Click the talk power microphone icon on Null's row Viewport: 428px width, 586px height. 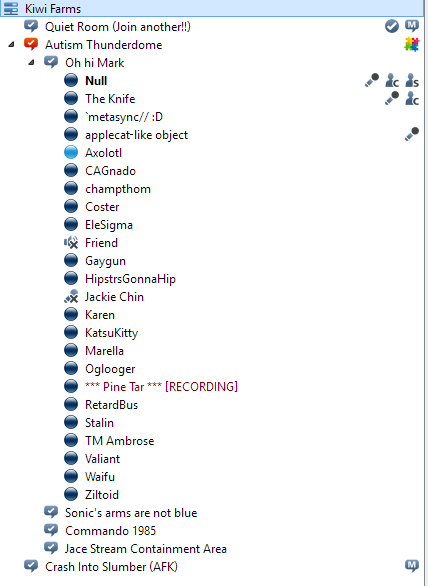click(372, 80)
